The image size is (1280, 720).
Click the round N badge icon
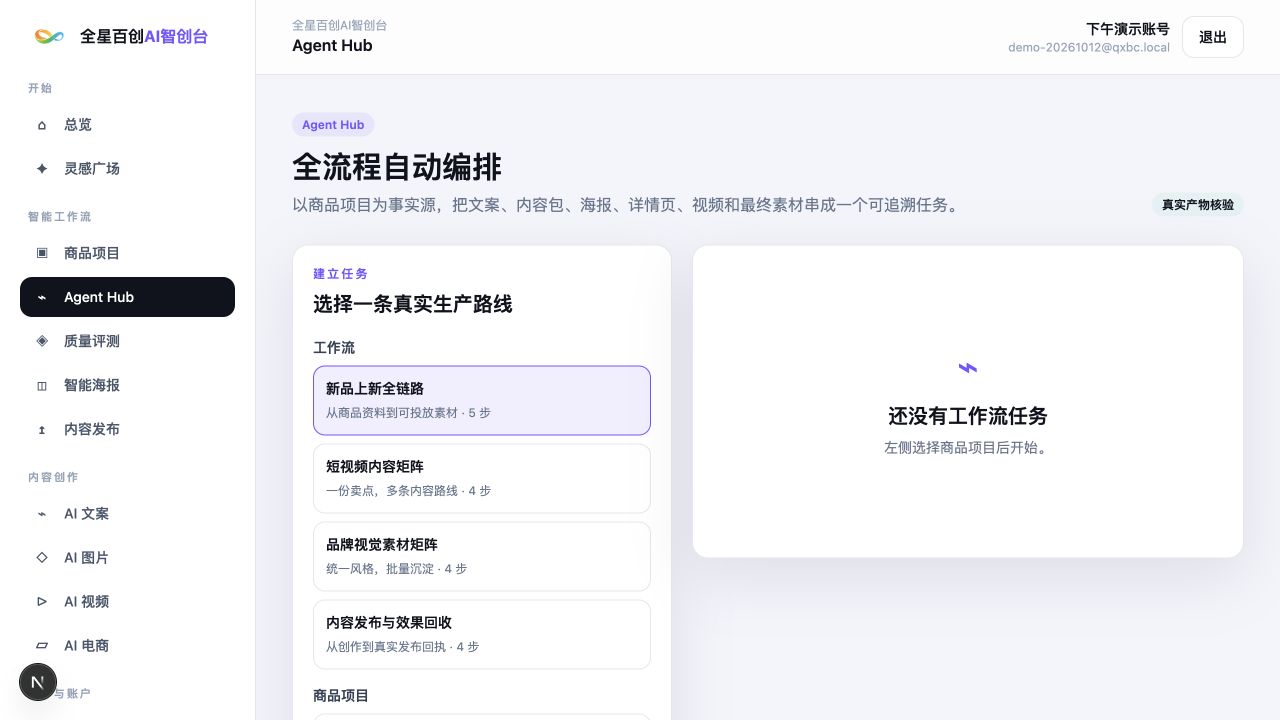[38, 682]
